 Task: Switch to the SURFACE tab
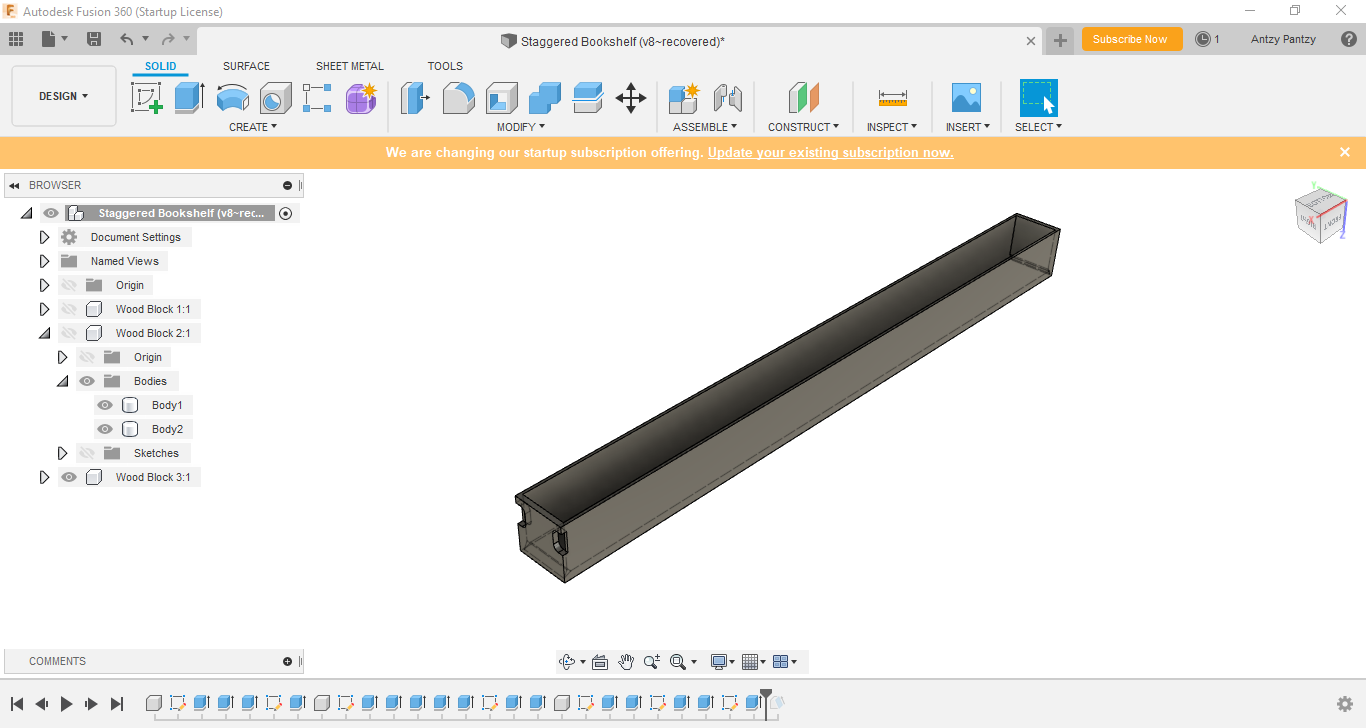coord(246,66)
